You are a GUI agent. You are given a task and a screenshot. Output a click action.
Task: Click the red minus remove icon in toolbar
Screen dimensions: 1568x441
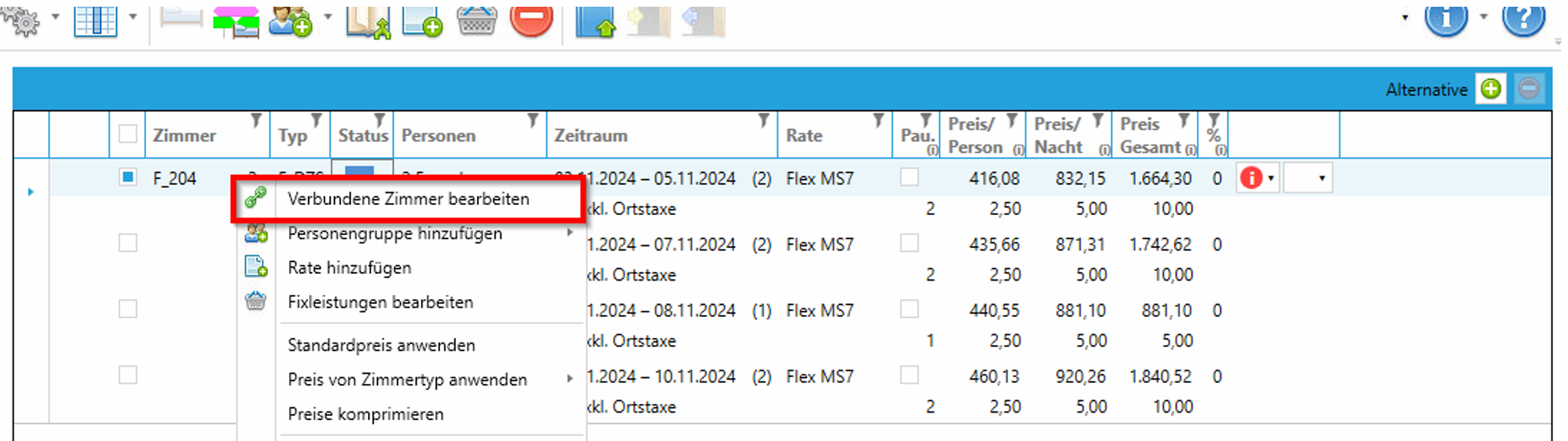click(x=531, y=19)
